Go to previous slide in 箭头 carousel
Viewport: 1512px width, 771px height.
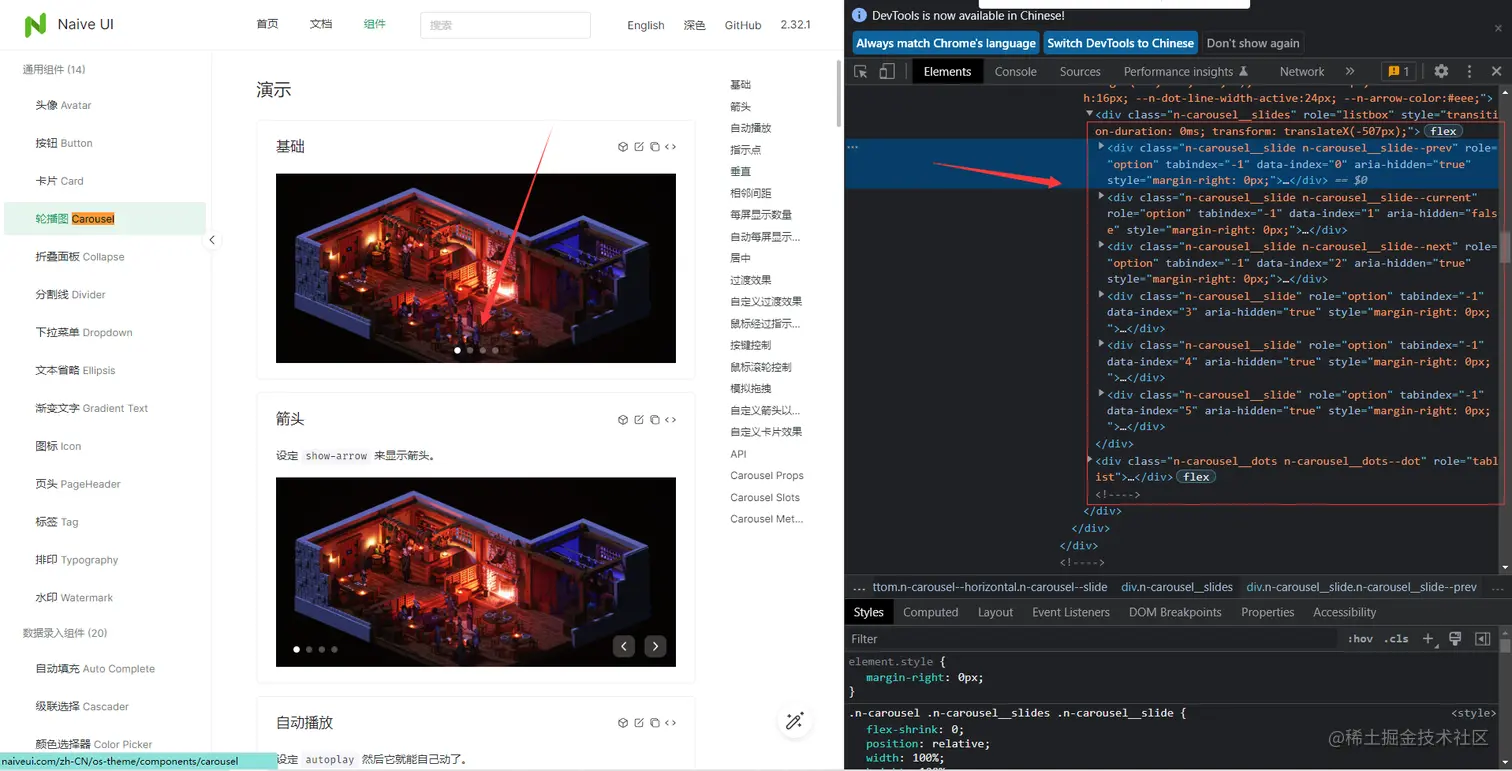click(624, 646)
